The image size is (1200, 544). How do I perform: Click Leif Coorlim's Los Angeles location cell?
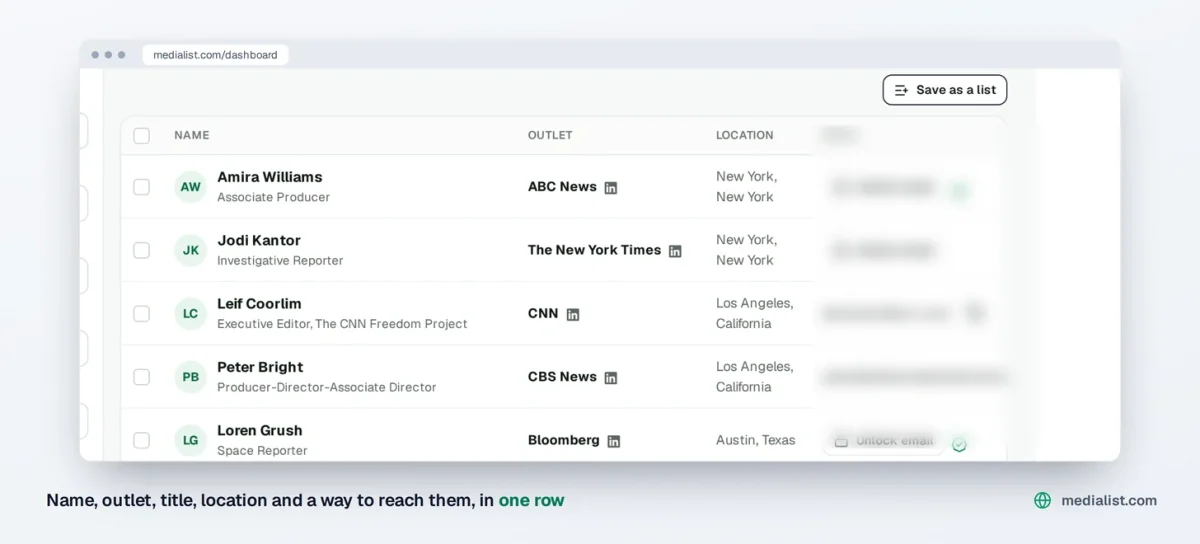tap(755, 313)
